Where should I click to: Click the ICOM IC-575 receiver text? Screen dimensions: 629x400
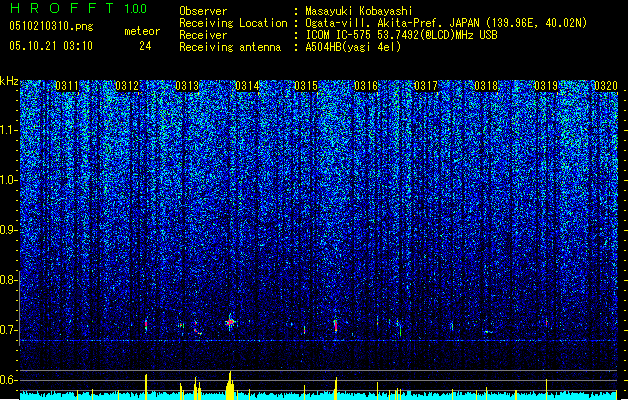point(401,35)
